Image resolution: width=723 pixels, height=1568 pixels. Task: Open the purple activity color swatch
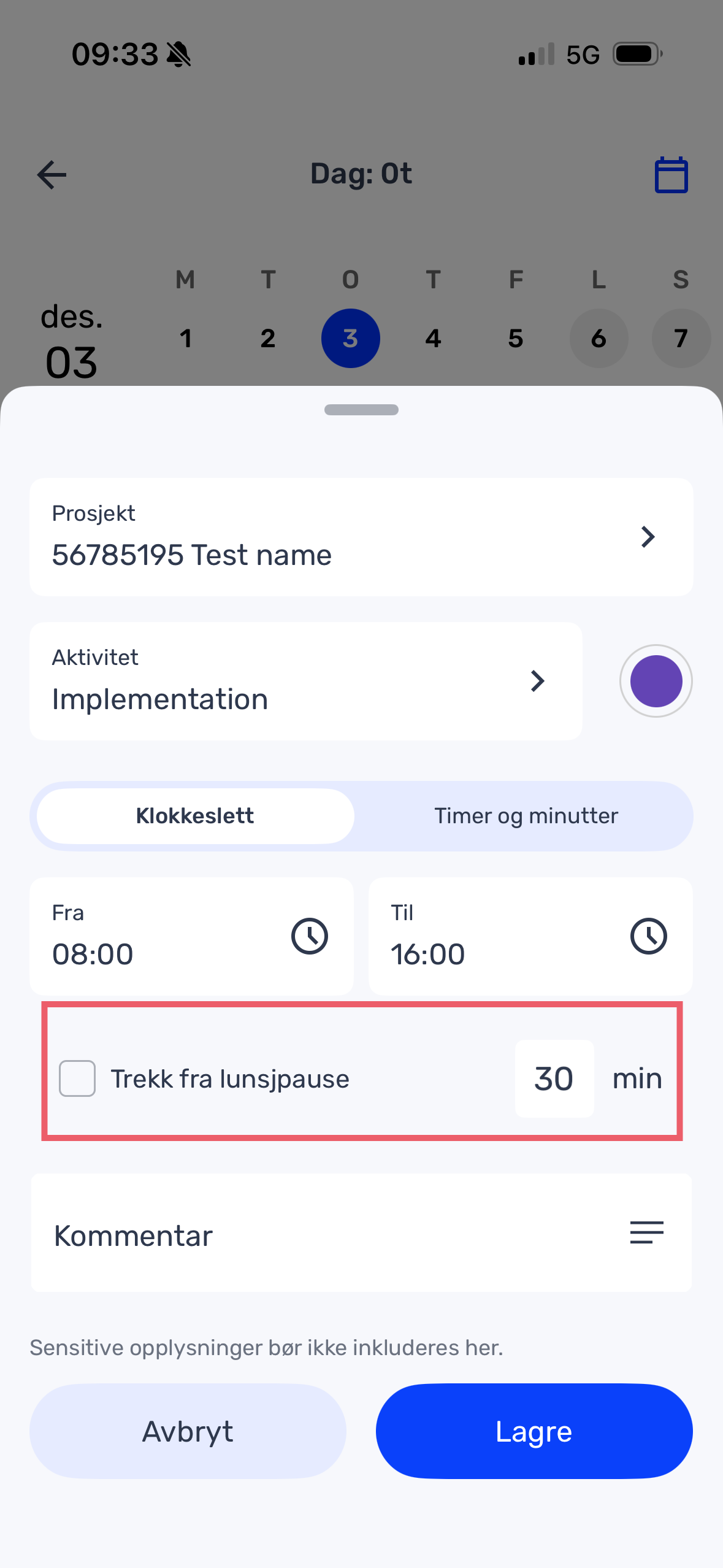coord(656,681)
